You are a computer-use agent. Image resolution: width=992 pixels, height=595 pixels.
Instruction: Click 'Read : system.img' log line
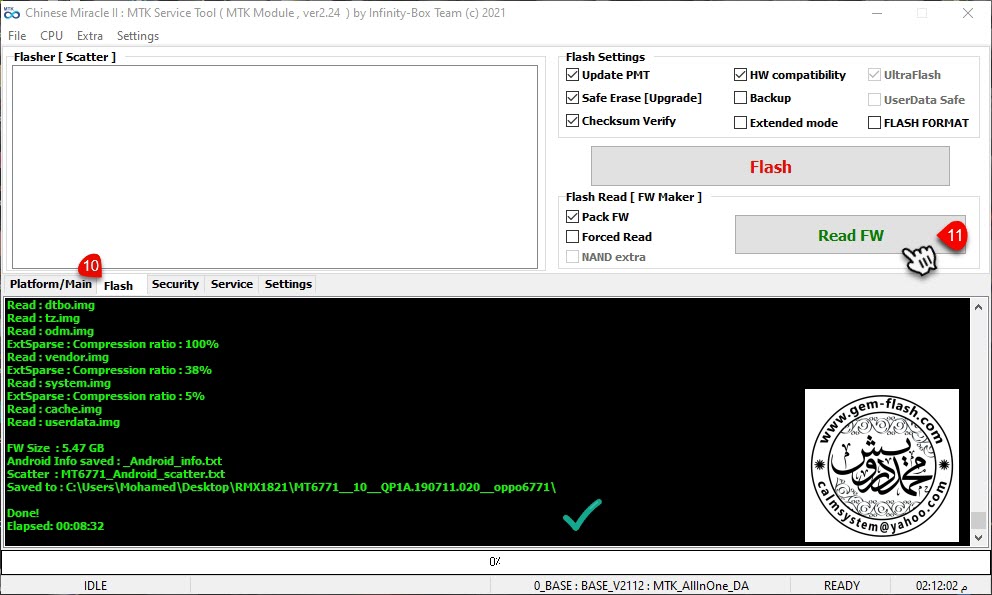59,383
